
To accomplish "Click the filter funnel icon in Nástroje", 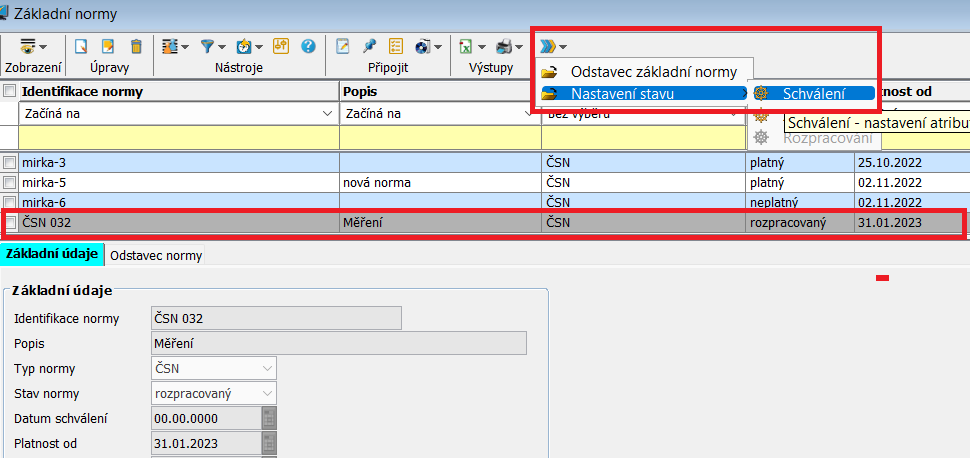I will pyautogui.click(x=208, y=46).
